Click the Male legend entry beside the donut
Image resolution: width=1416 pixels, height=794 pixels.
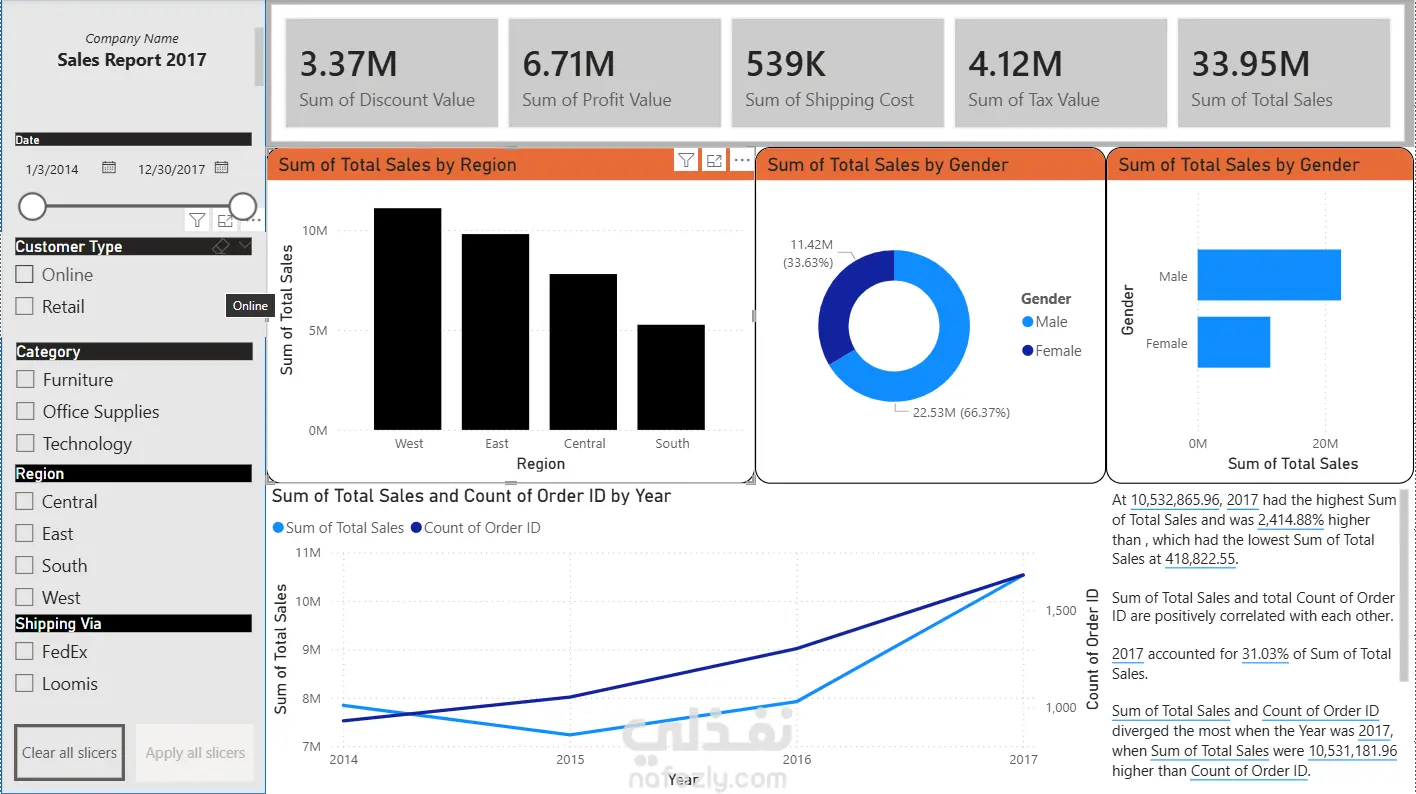pos(1044,322)
